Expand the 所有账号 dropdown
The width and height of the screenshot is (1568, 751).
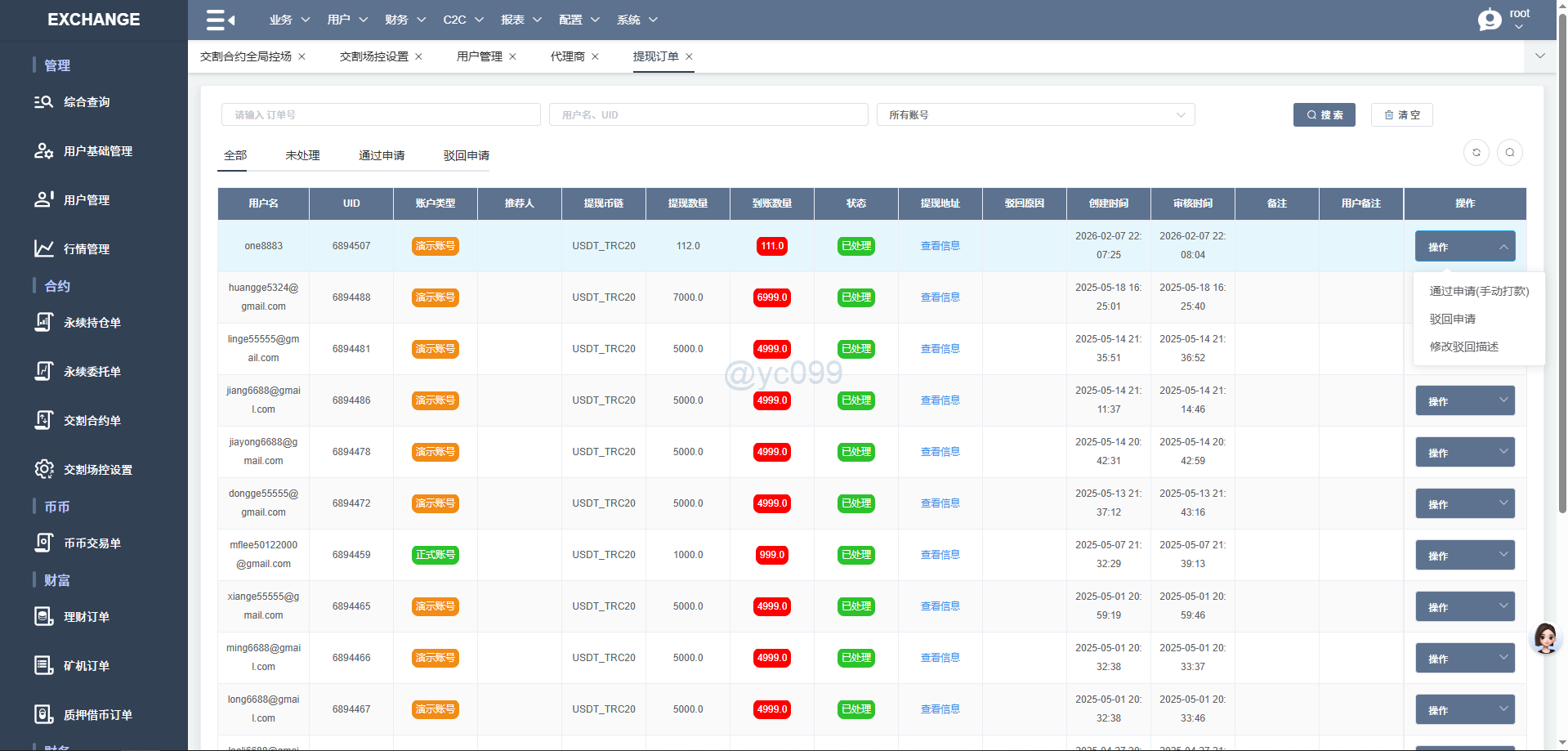click(1035, 115)
